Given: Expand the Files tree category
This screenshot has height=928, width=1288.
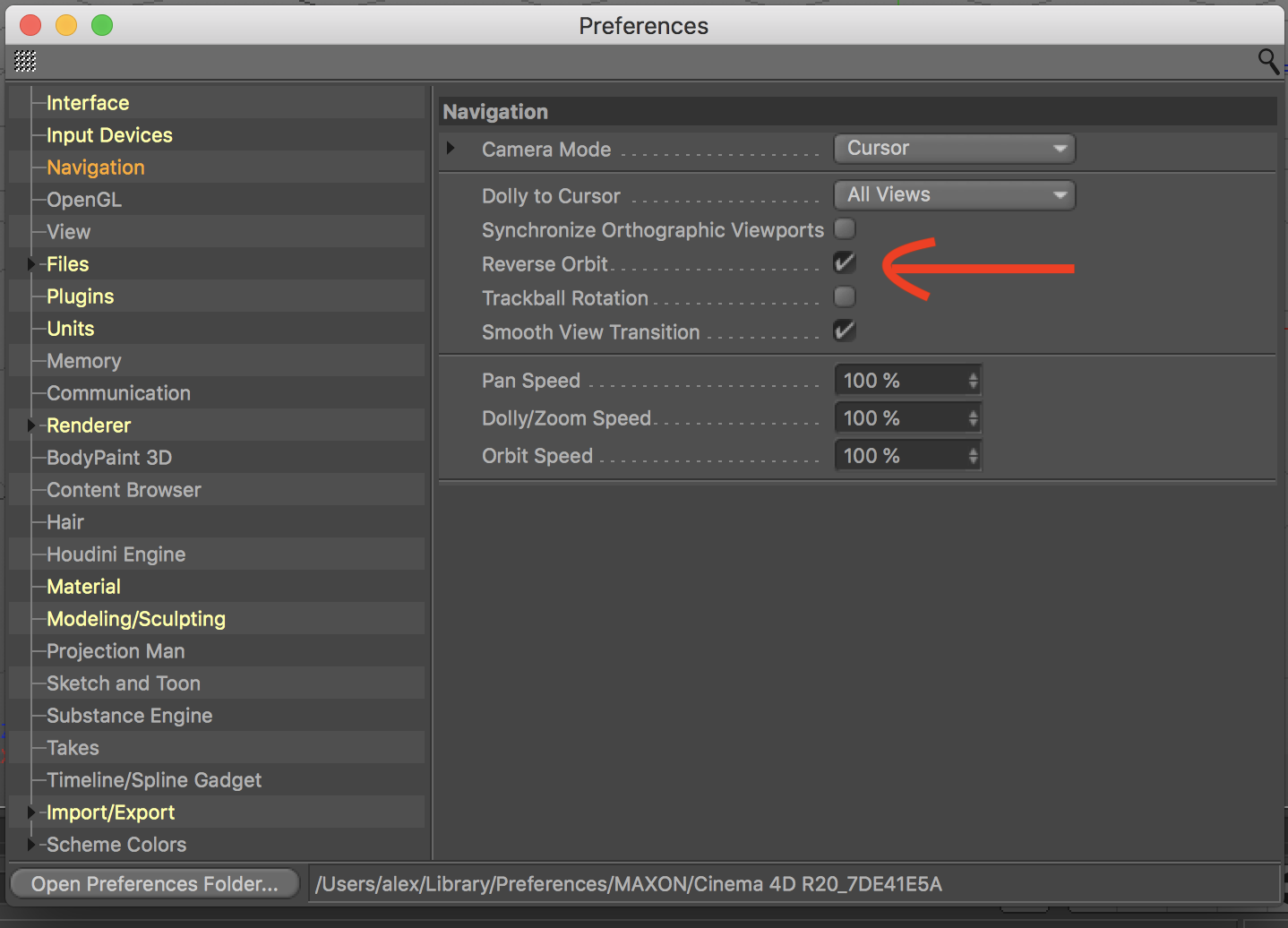Looking at the screenshot, I should click(x=31, y=264).
